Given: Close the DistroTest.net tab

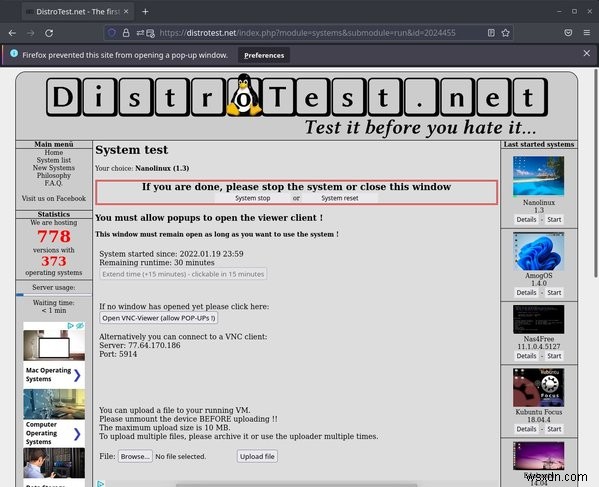Looking at the screenshot, I should tap(126, 12).
